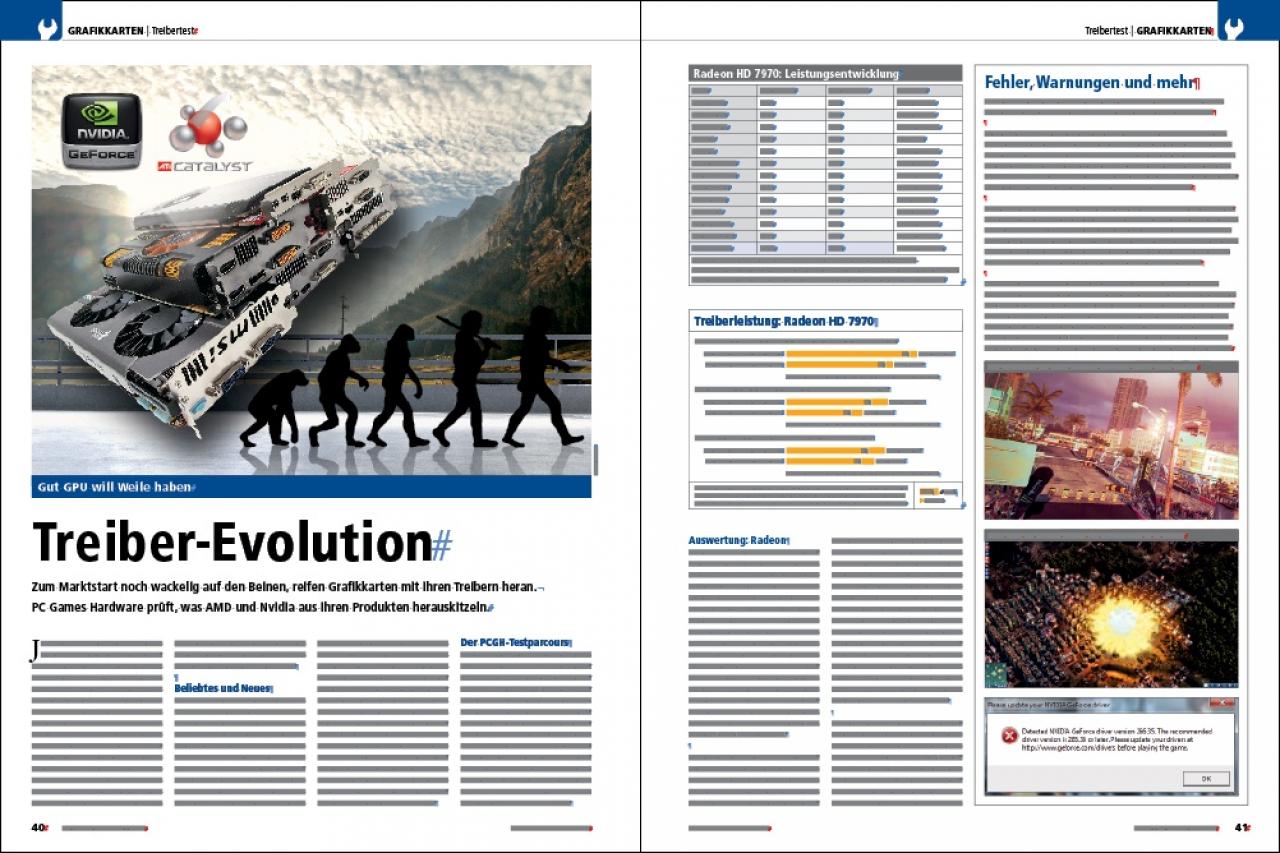Select the 'Beliebtes und Neues' subheading

tap(224, 688)
